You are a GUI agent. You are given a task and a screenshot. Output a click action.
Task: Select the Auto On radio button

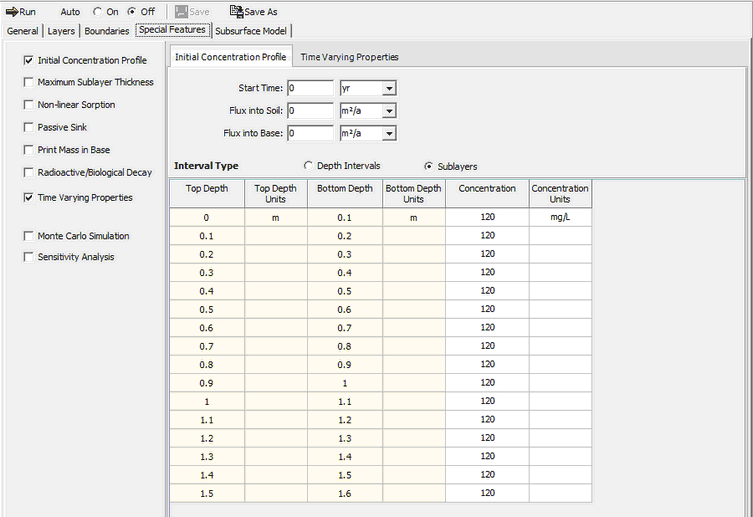tap(98, 12)
